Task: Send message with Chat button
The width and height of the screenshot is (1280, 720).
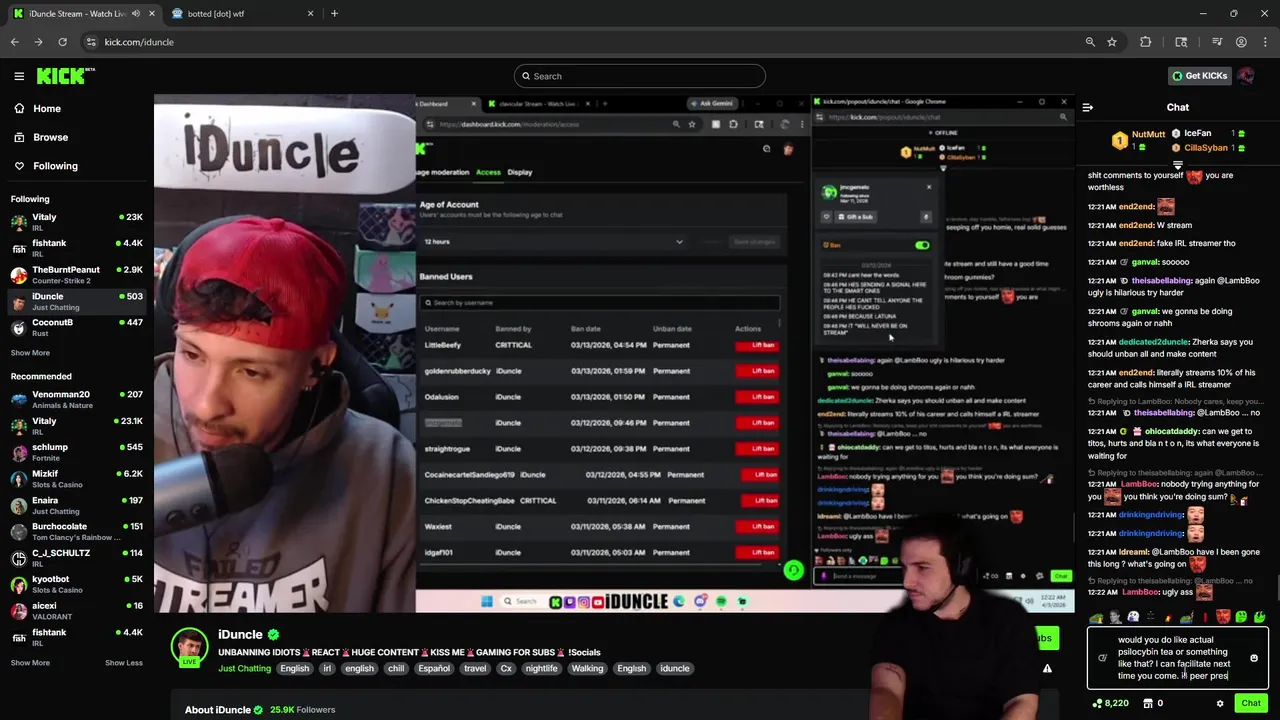Action: point(1251,703)
